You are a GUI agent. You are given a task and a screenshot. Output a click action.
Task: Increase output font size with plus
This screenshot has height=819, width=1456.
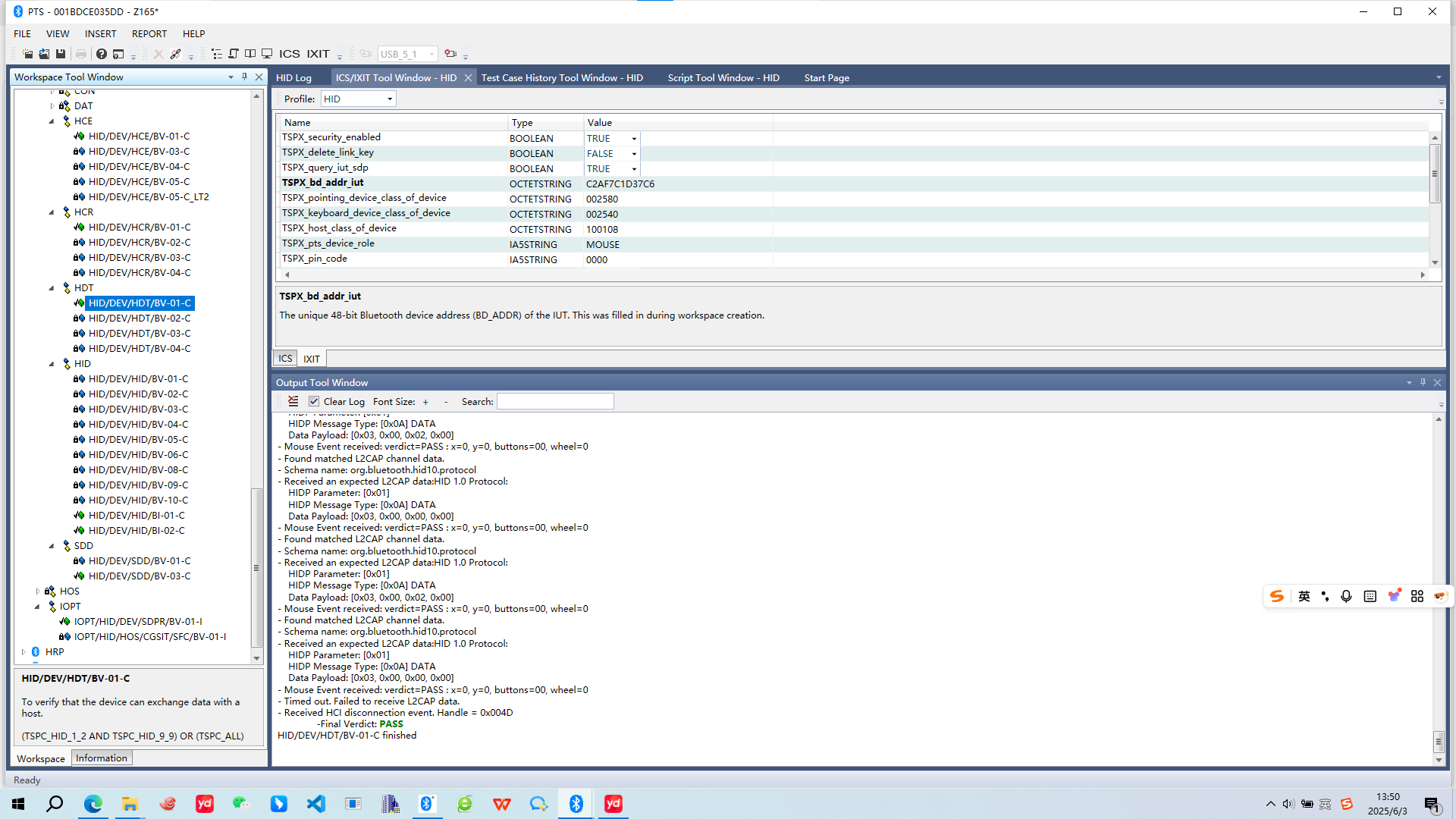coord(425,402)
